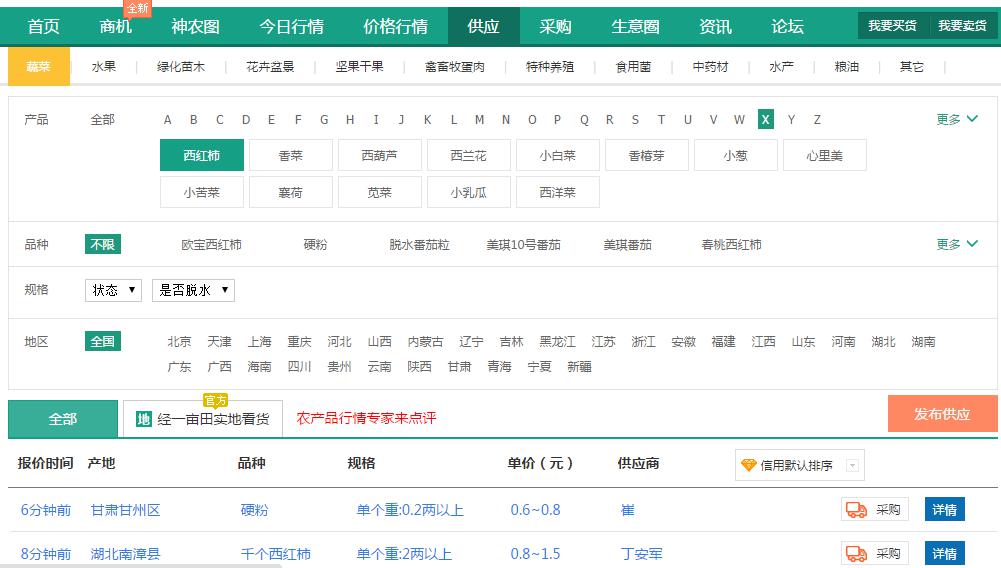Screen dimensions: 1001x568
Task: Click 千个西红柿 variety link
Action: [276, 553]
